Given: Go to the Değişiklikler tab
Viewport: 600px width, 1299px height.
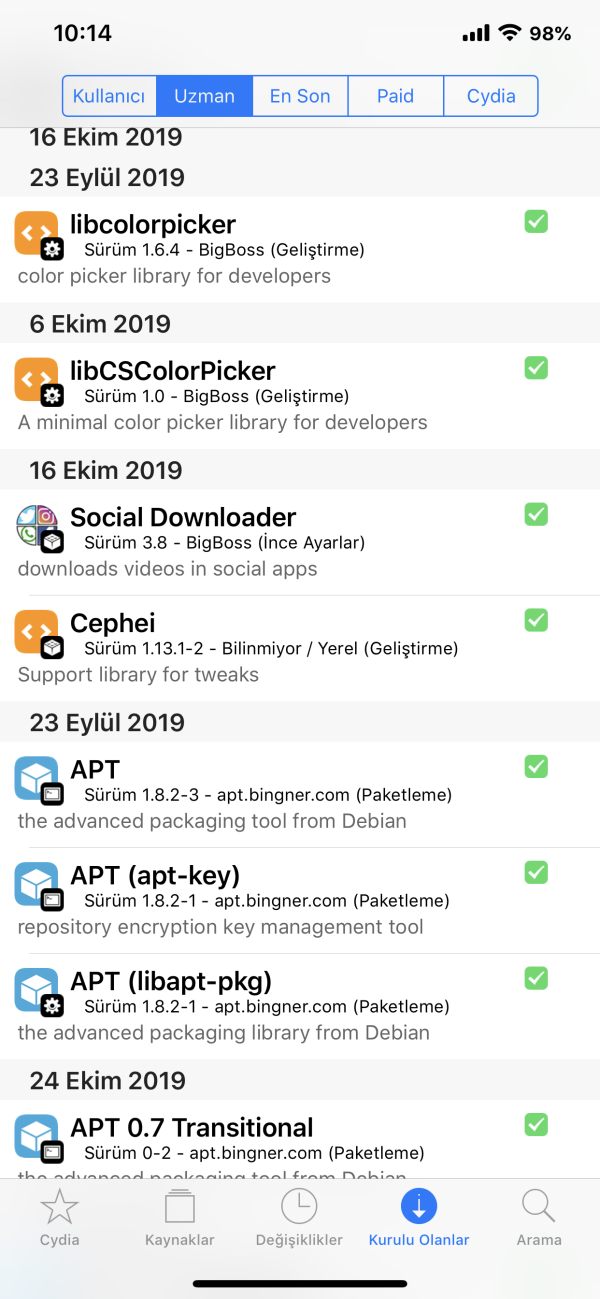Looking at the screenshot, I should (299, 1218).
